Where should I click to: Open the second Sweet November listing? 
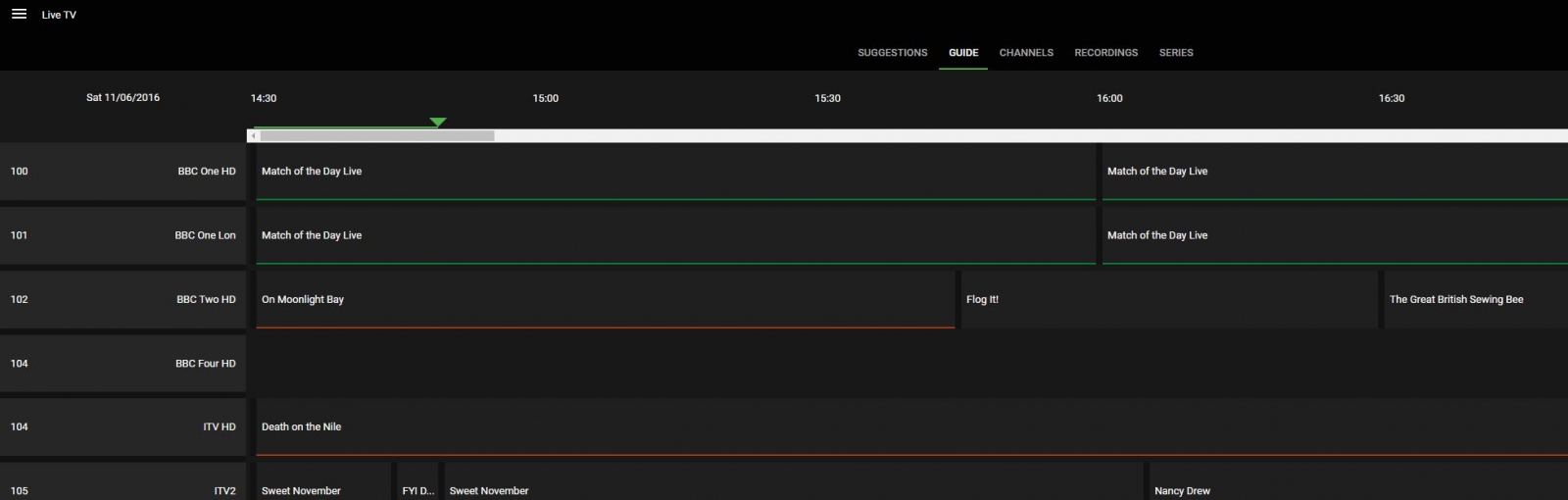pyautogui.click(x=794, y=481)
